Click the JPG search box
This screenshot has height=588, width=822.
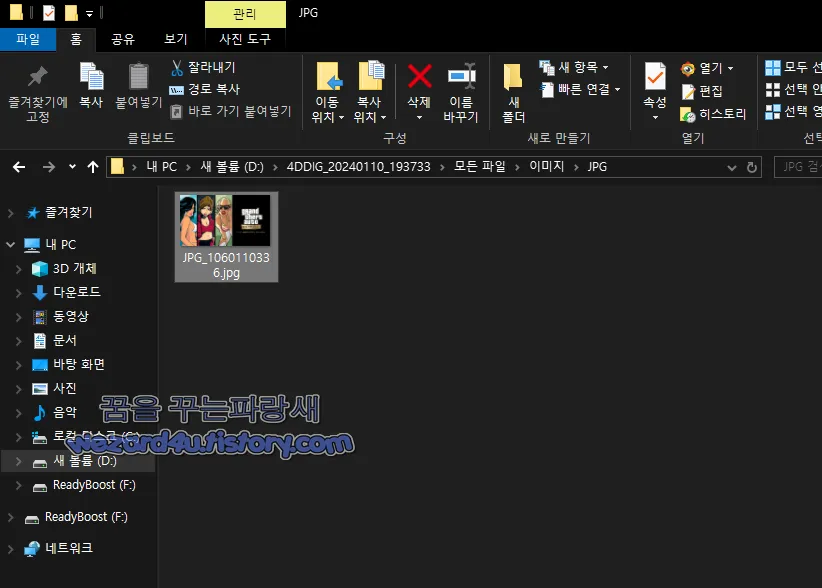click(x=798, y=167)
